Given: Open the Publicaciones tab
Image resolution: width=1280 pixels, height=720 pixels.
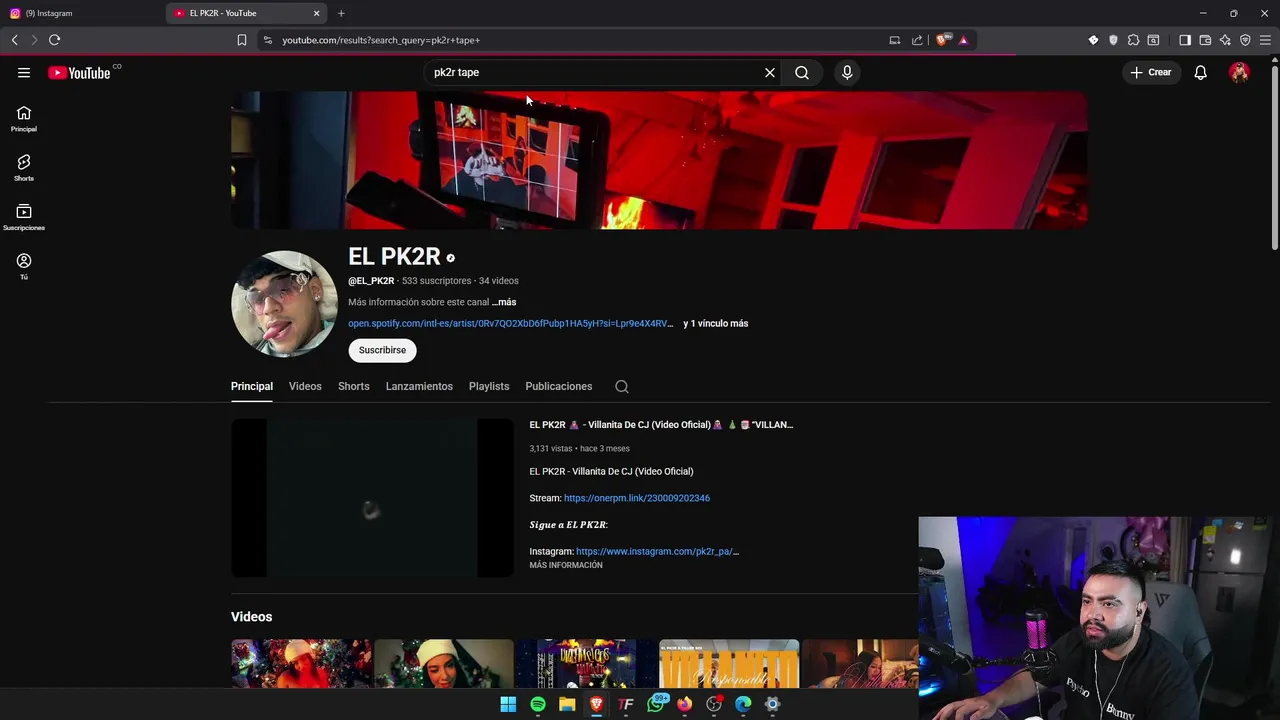Looking at the screenshot, I should pyautogui.click(x=559, y=386).
